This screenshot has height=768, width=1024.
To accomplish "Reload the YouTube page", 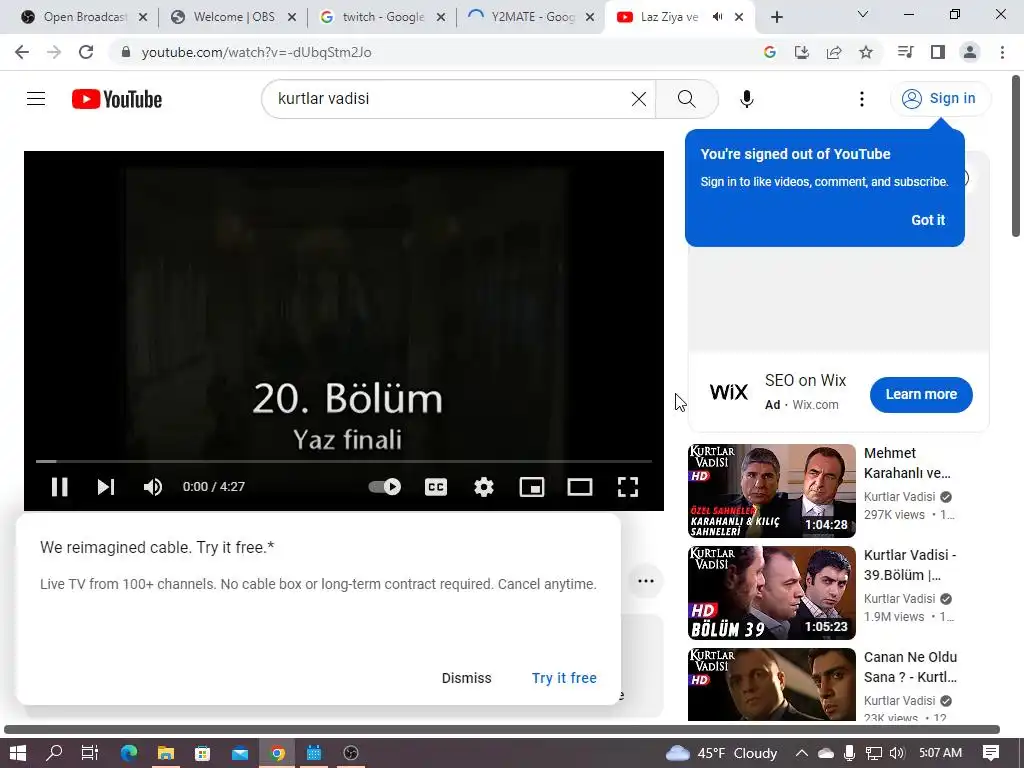I will tap(86, 52).
